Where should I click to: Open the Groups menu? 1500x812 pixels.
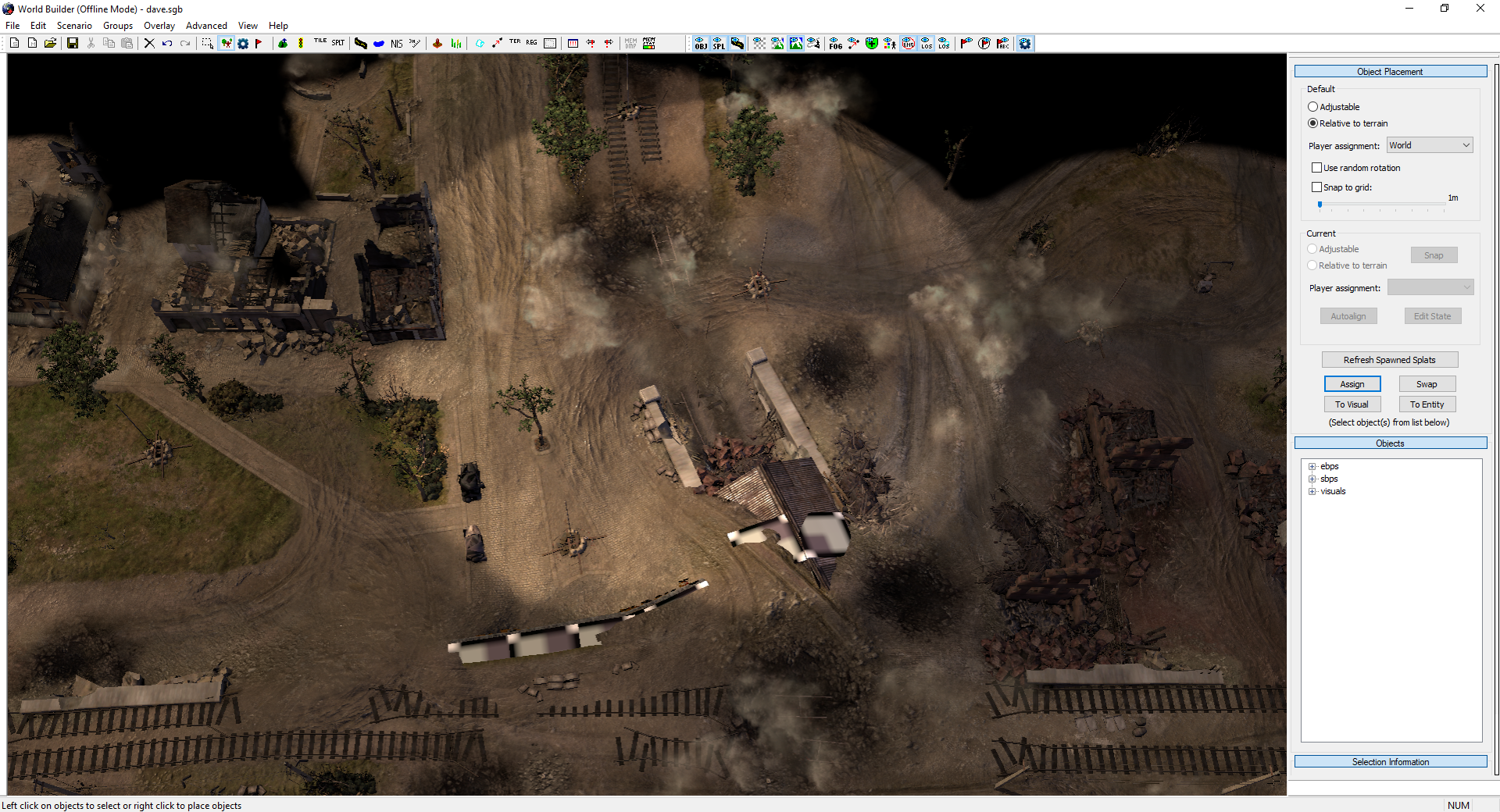pyautogui.click(x=118, y=26)
